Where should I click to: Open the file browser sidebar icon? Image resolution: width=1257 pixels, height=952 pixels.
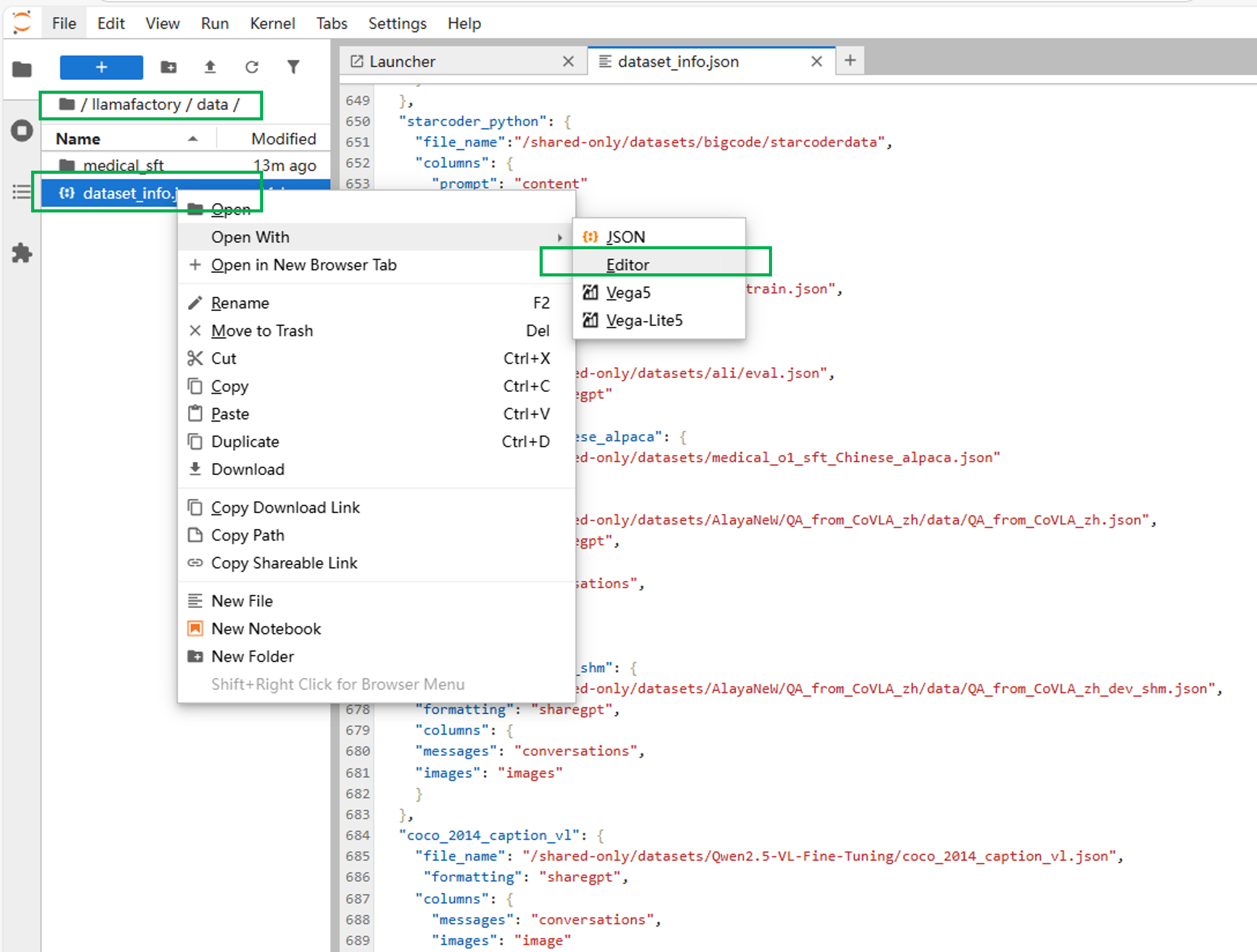click(x=22, y=70)
